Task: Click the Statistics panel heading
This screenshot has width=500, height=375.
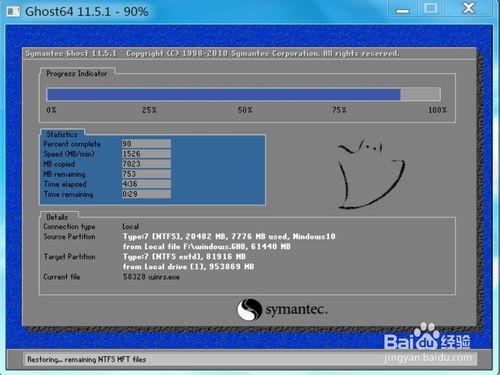Action: click(62, 134)
